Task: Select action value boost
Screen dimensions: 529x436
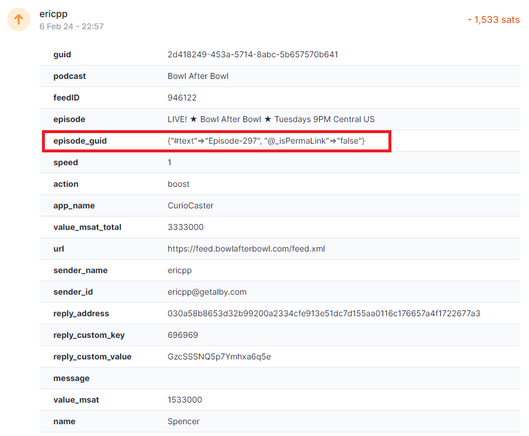Action: coord(178,184)
